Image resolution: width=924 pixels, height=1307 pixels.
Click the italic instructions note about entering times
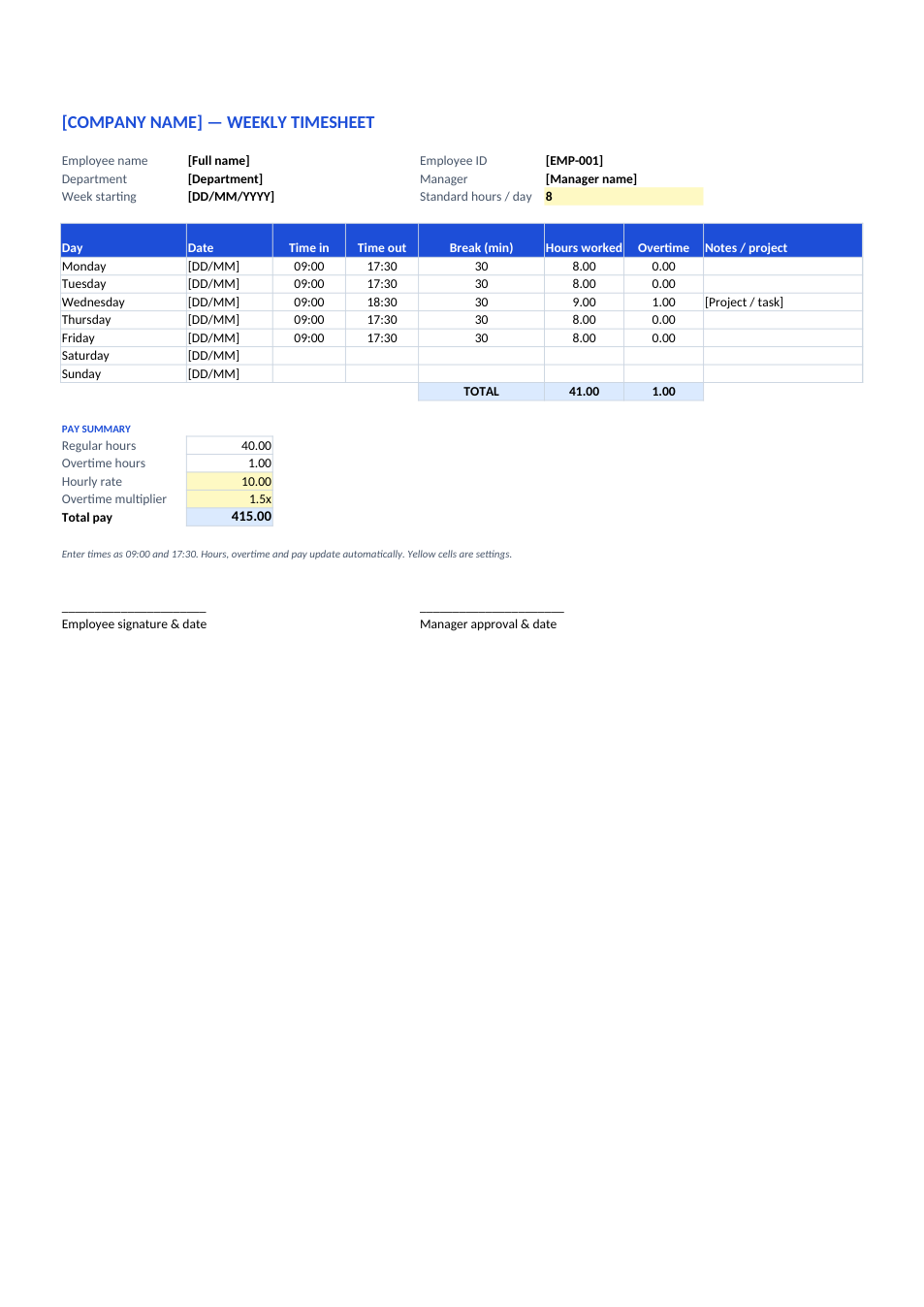pos(286,555)
